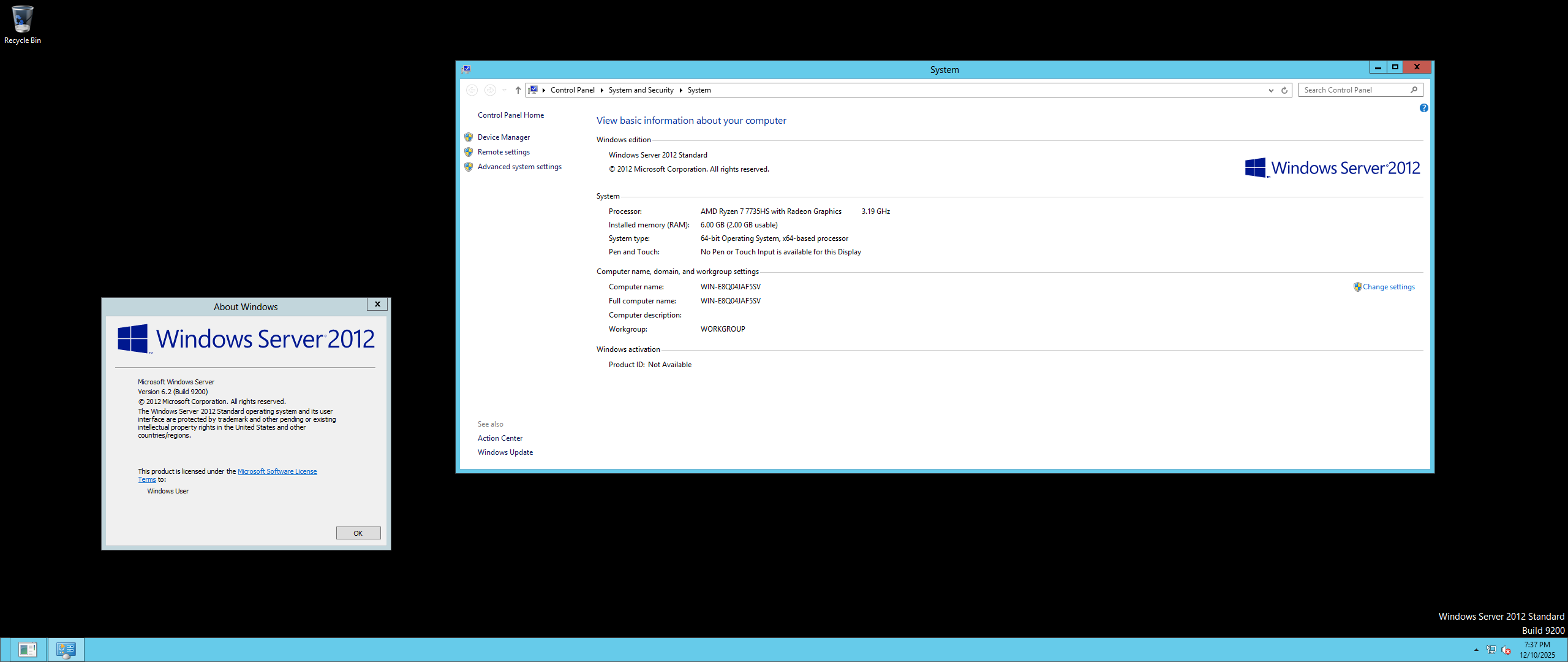Click the up arrow navigation icon

pos(518,90)
